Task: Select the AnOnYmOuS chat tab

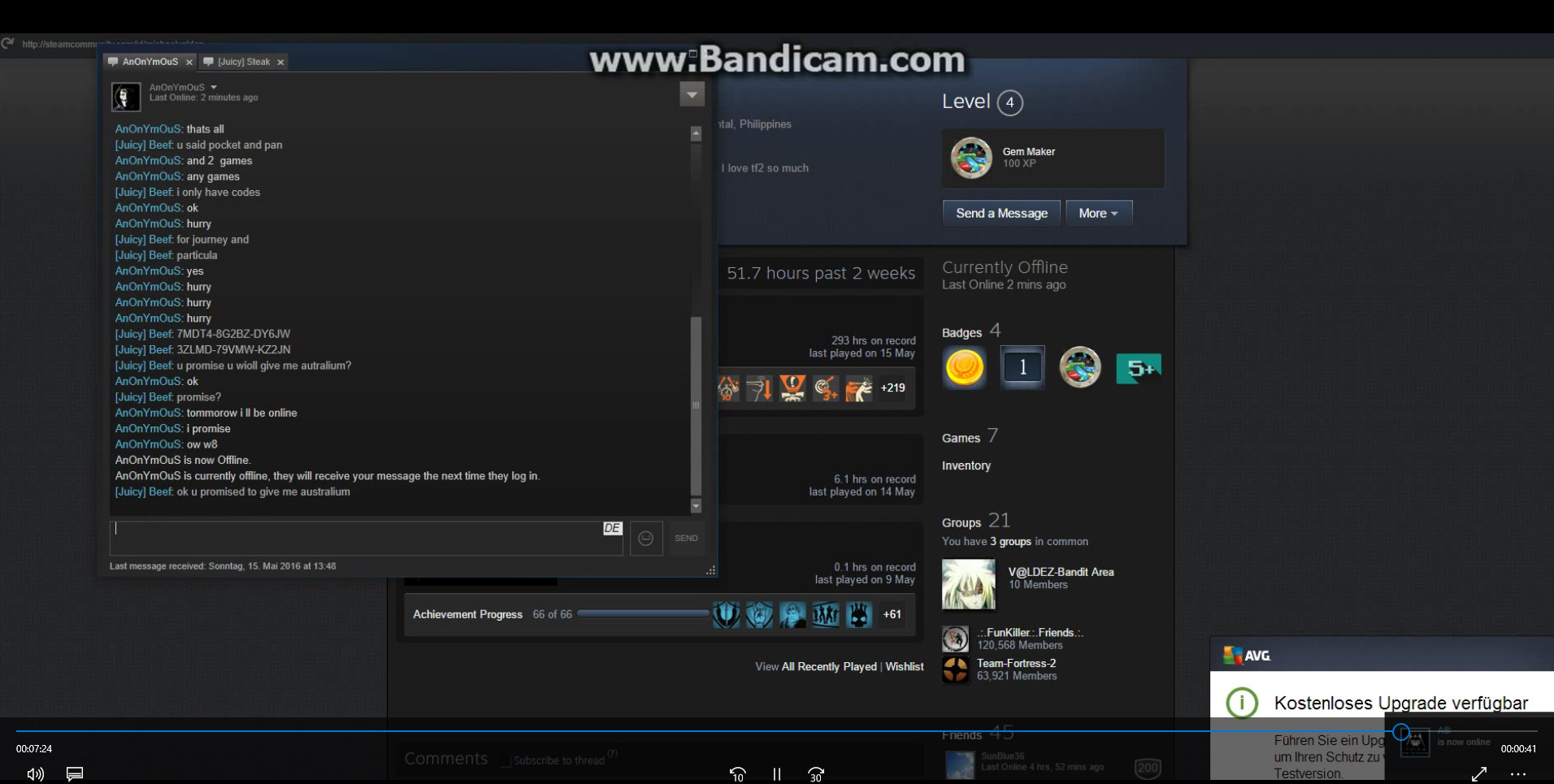Action: 150,62
